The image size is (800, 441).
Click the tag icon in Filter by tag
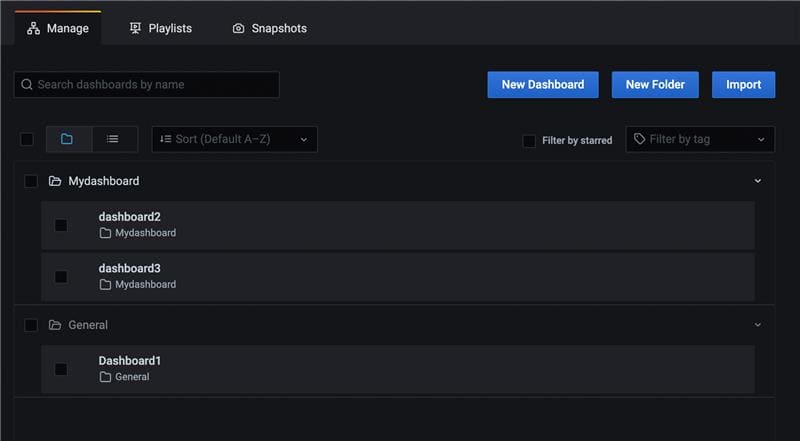(639, 139)
